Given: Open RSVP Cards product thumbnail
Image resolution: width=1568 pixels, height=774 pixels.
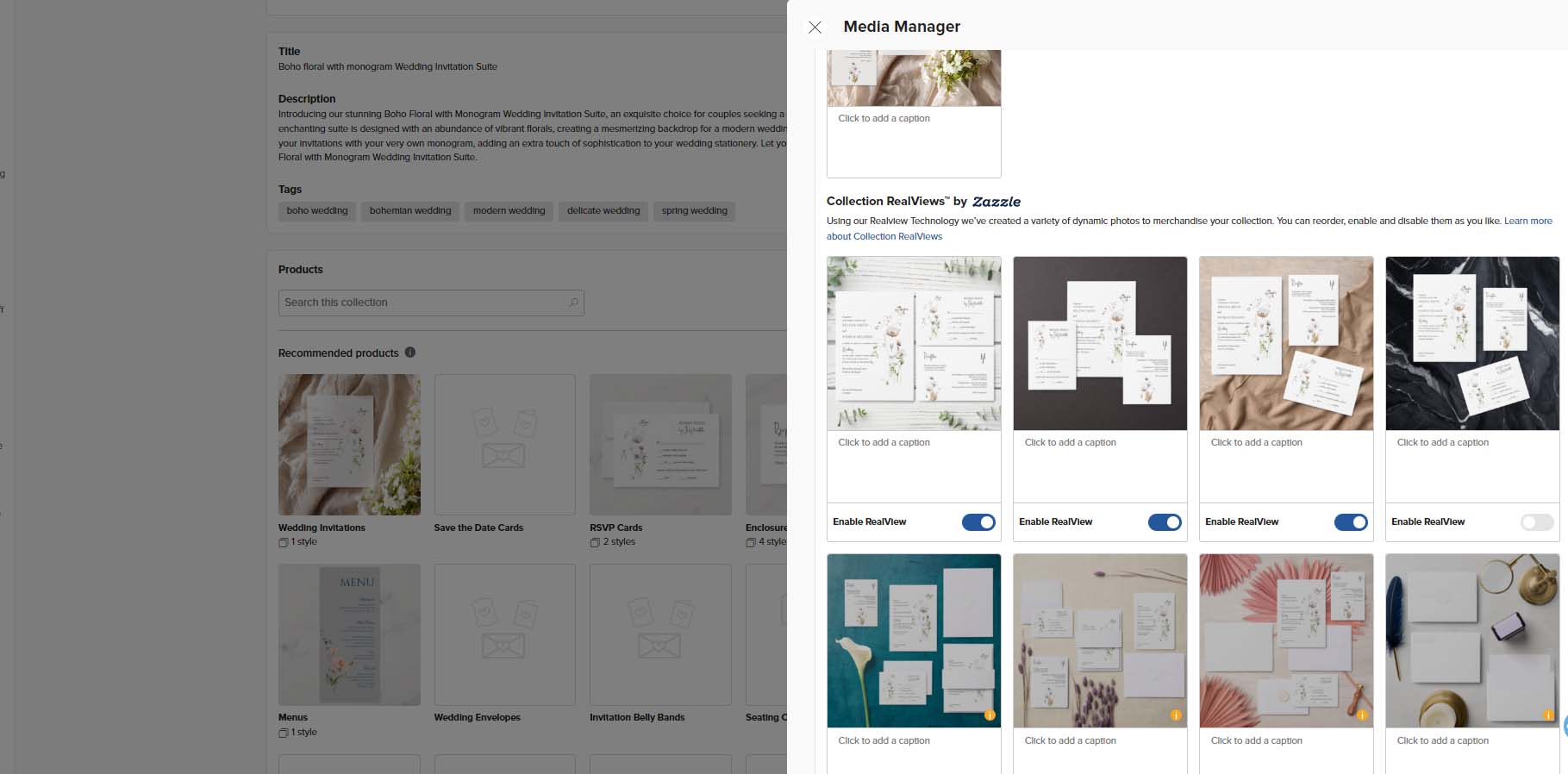Looking at the screenshot, I should click(660, 445).
